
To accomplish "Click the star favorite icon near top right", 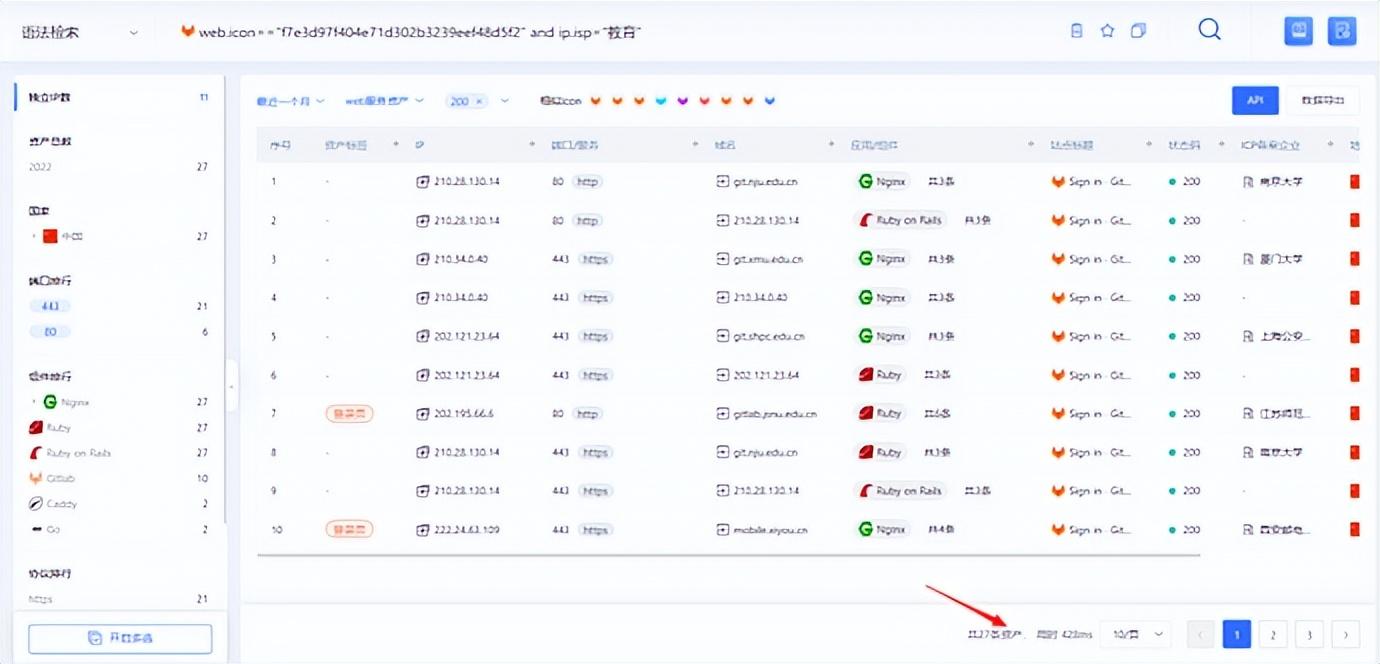I will (x=1107, y=30).
